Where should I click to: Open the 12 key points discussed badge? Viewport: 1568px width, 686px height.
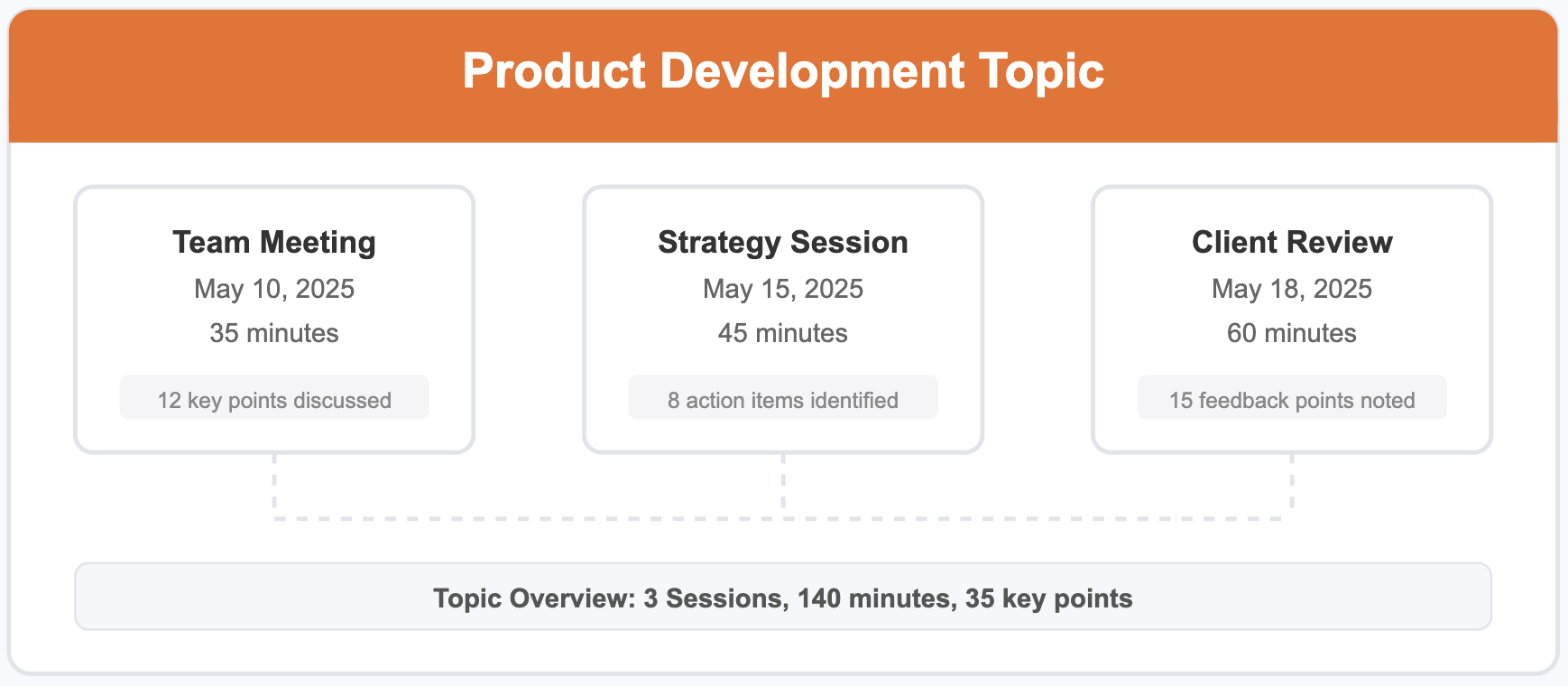tap(274, 398)
